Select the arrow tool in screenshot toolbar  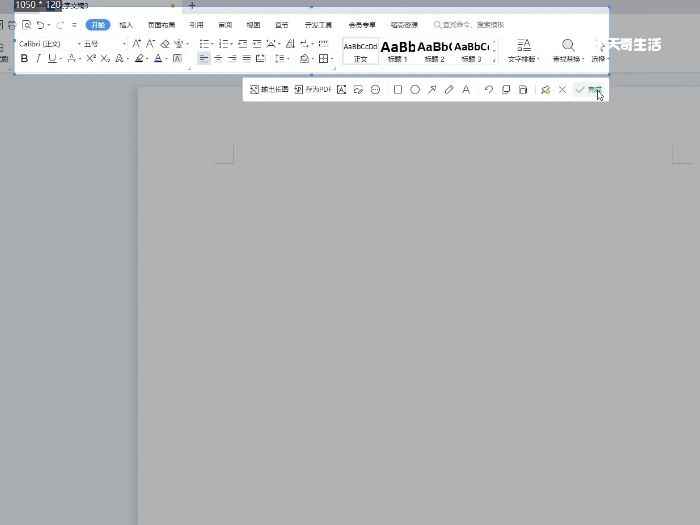point(432,90)
